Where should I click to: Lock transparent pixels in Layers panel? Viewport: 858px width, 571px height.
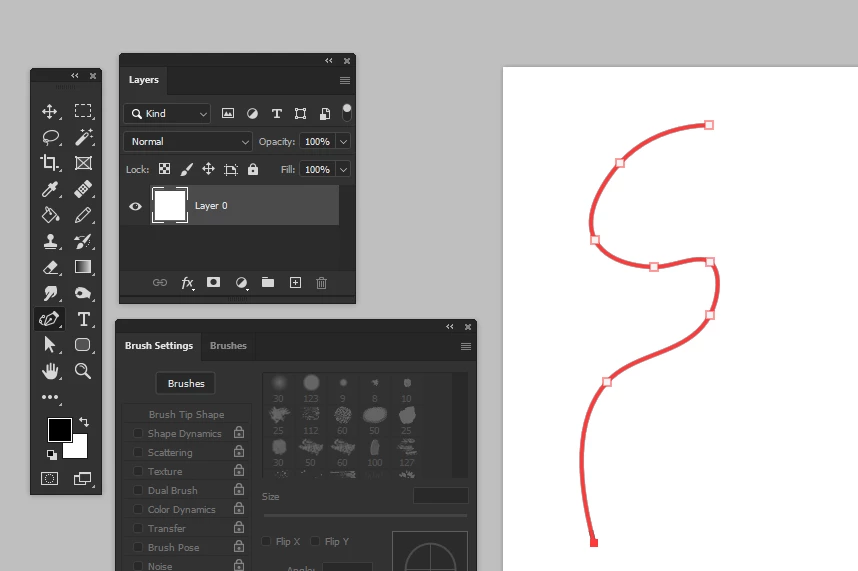point(164,169)
